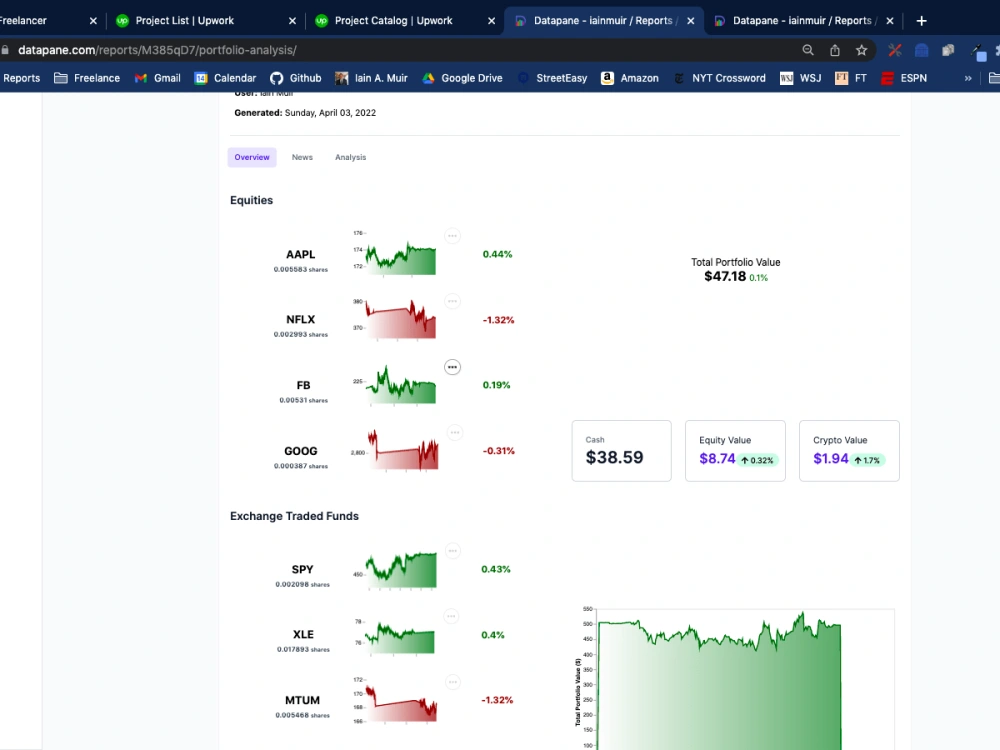
Task: Click the Total Portfolio Value $47.18 figure
Action: click(725, 276)
